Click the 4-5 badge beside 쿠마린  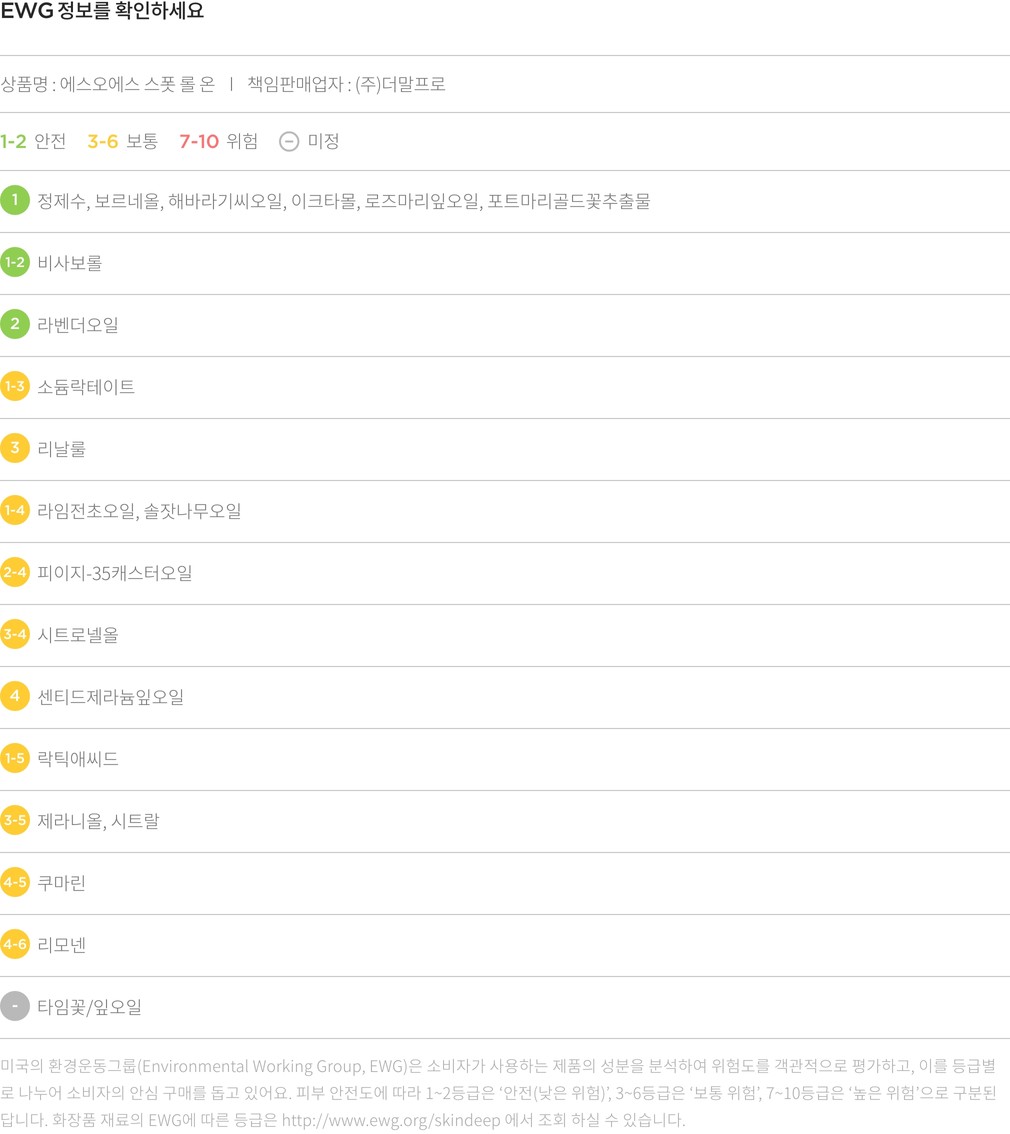tap(14, 882)
